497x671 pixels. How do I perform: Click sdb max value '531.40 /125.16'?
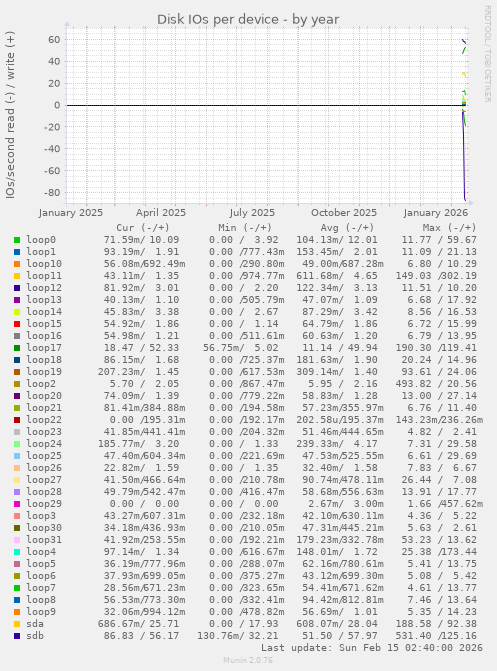(x=436, y=636)
